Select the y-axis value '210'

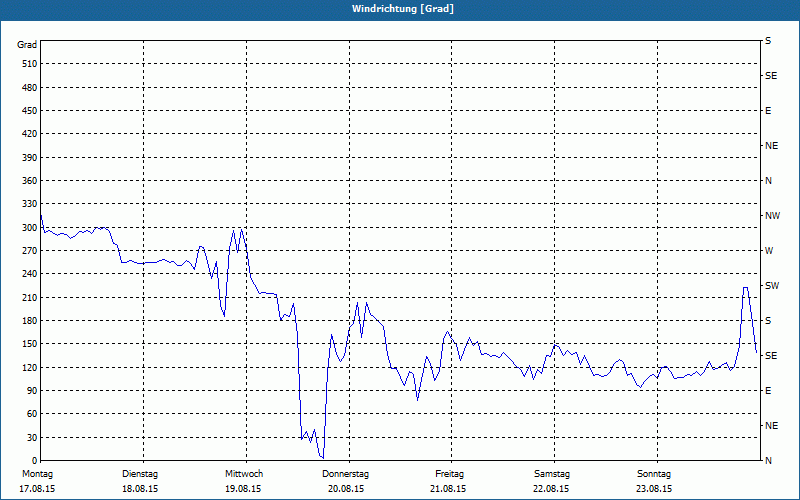[x=30, y=297]
